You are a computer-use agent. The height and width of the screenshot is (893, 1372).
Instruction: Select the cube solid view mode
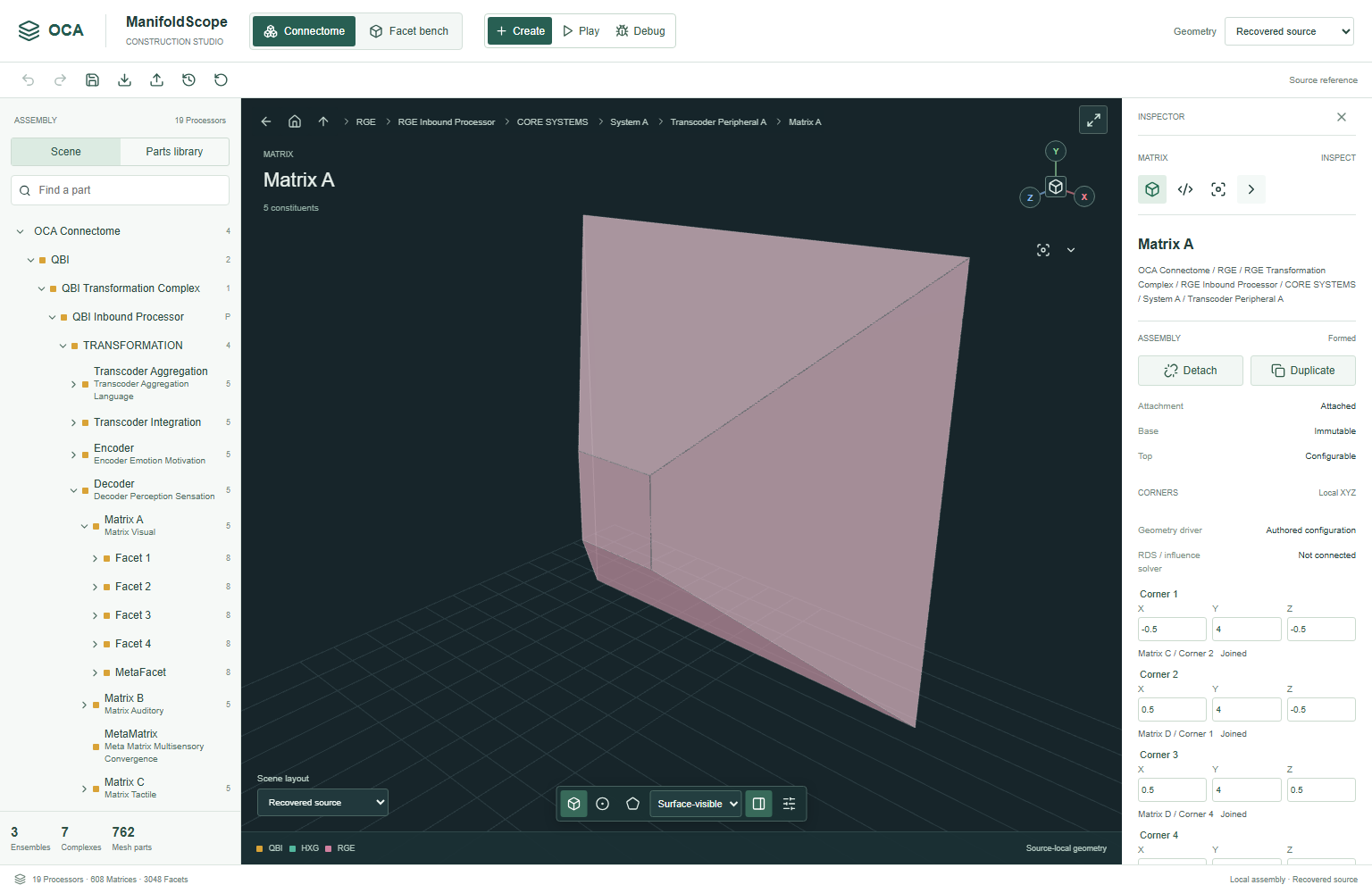tap(574, 804)
